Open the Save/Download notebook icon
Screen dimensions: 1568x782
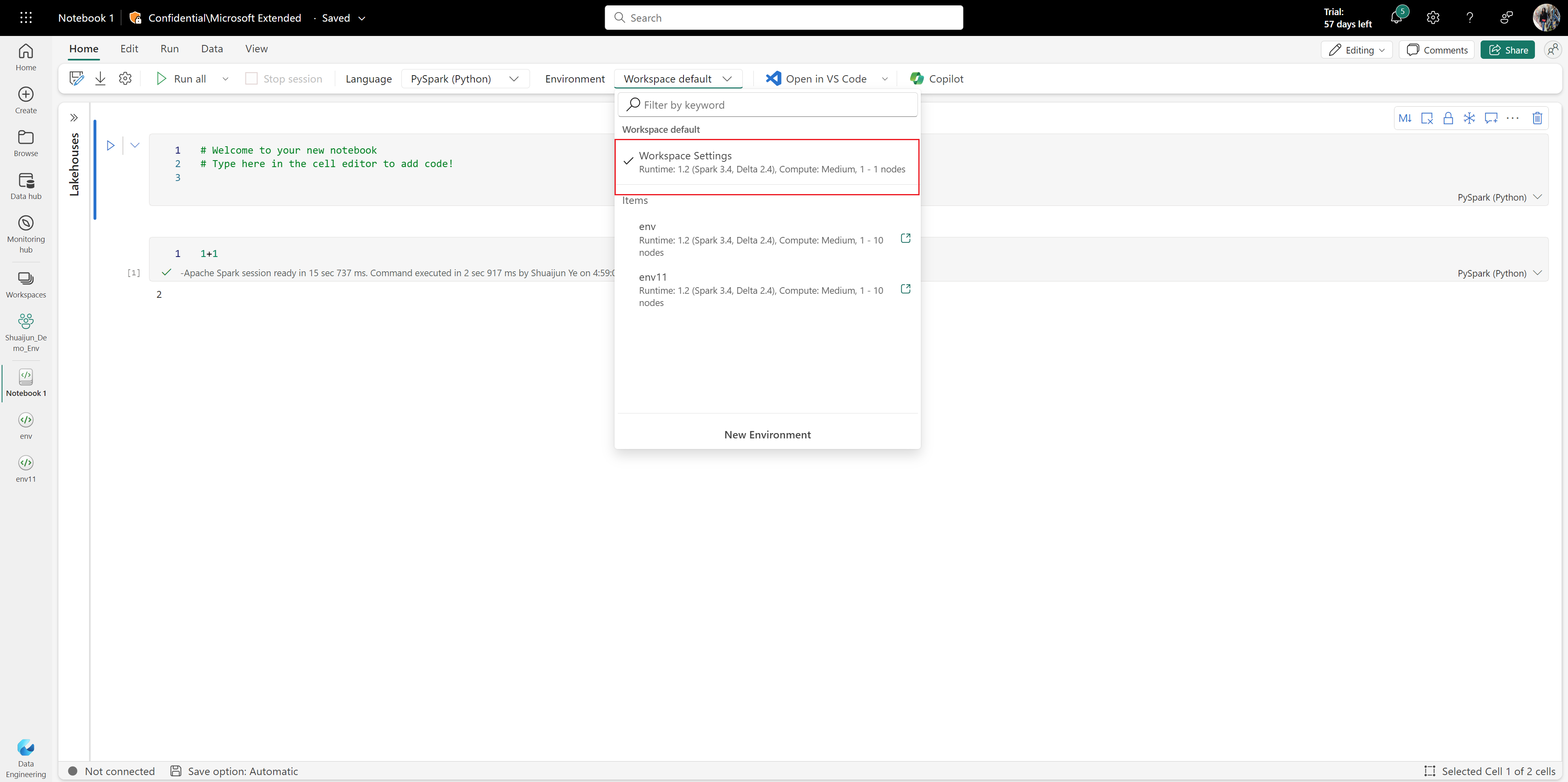coord(100,79)
